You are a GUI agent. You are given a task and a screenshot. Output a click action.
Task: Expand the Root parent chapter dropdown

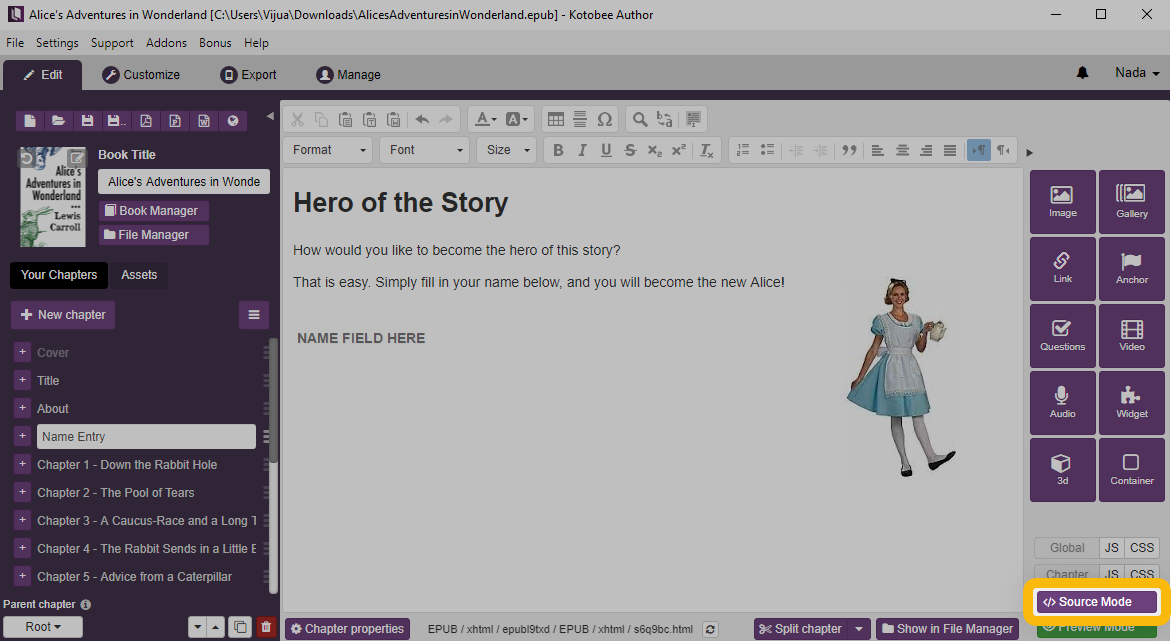click(x=42, y=627)
